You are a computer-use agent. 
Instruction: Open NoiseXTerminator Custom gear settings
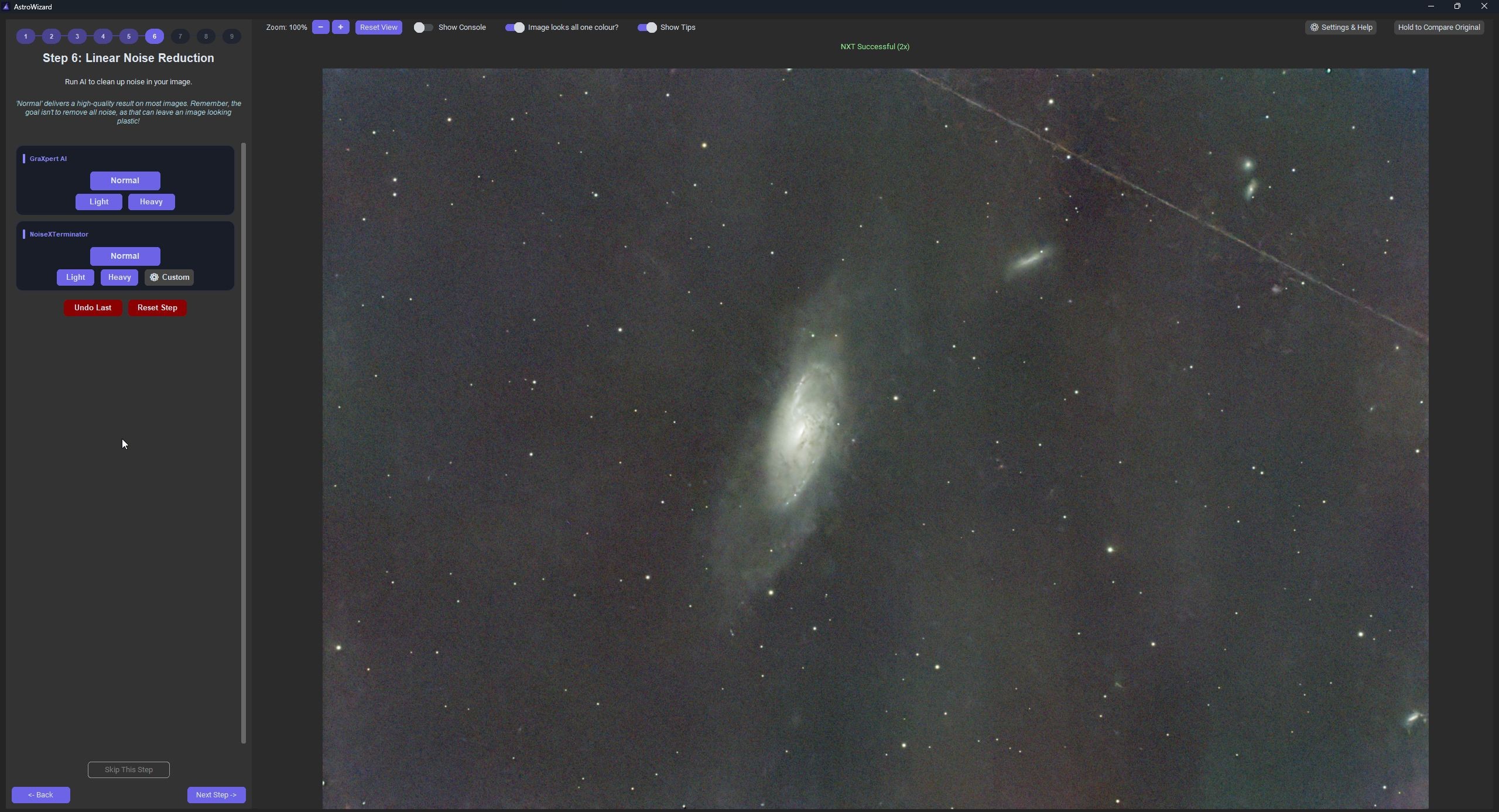click(169, 277)
